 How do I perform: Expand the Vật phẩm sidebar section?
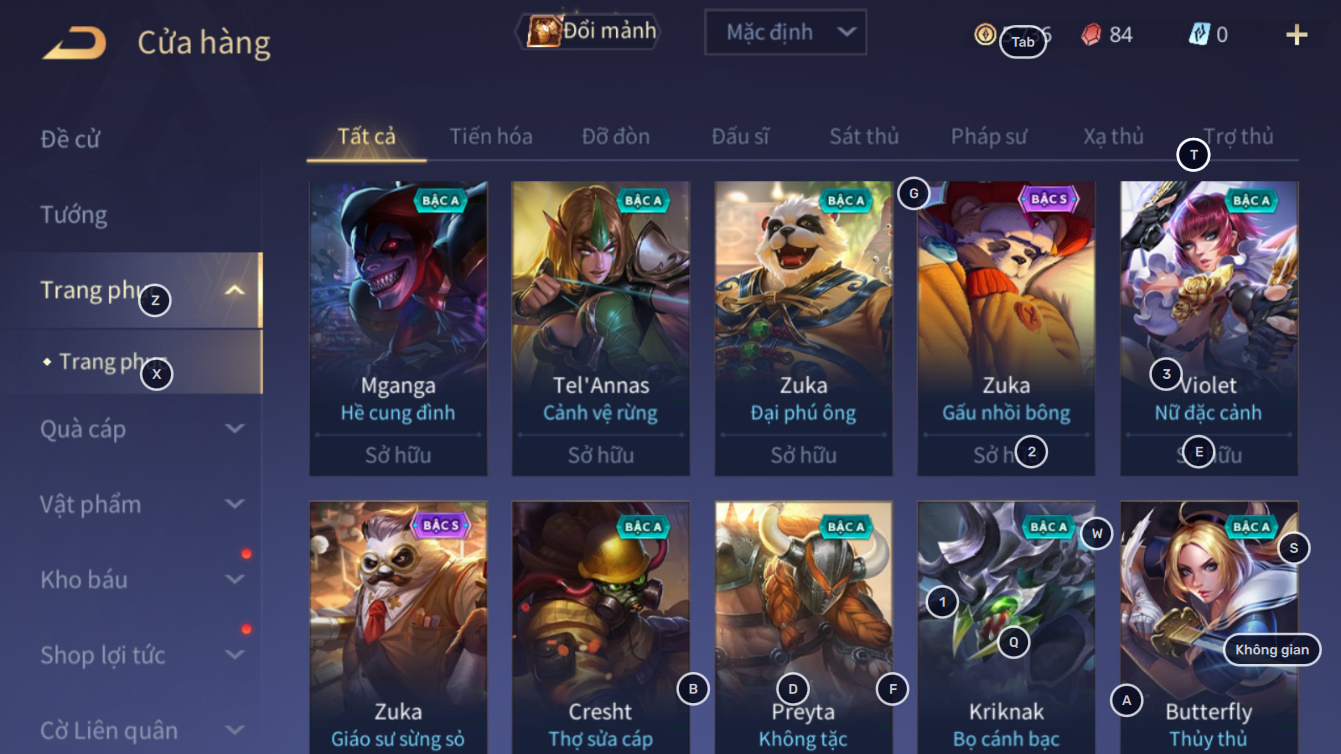pyautogui.click(x=235, y=504)
